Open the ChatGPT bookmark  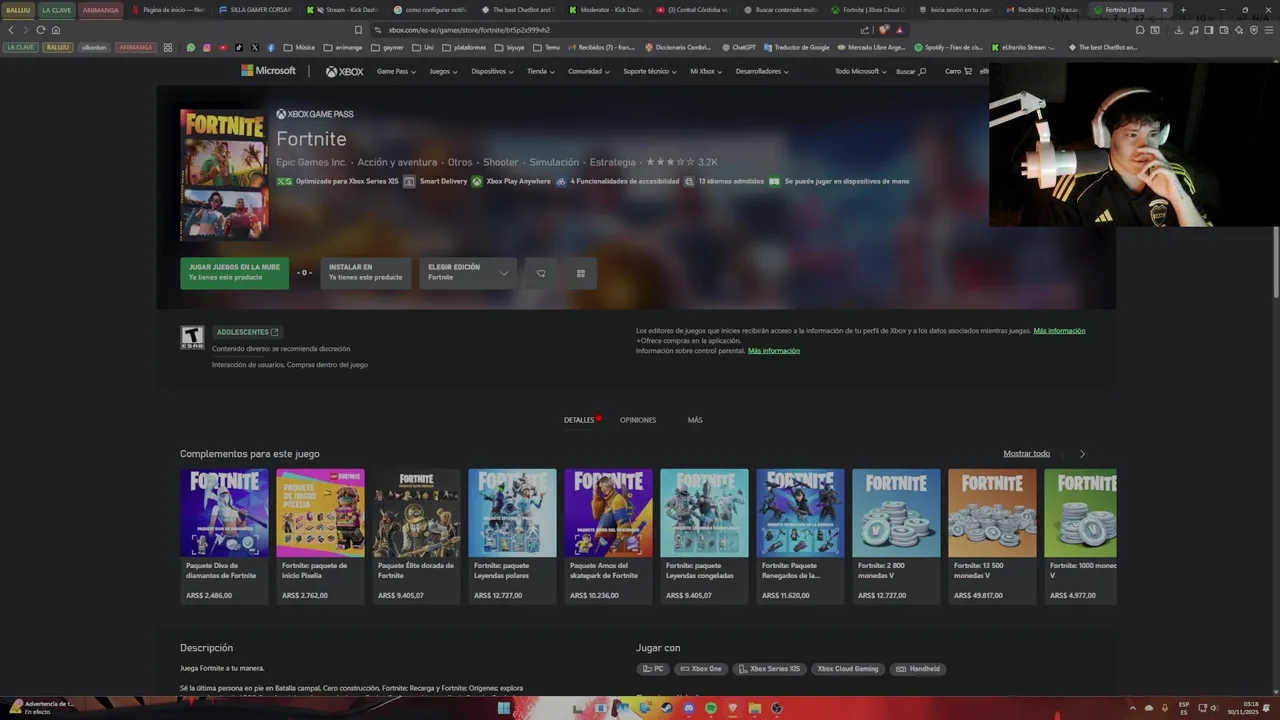pos(739,47)
